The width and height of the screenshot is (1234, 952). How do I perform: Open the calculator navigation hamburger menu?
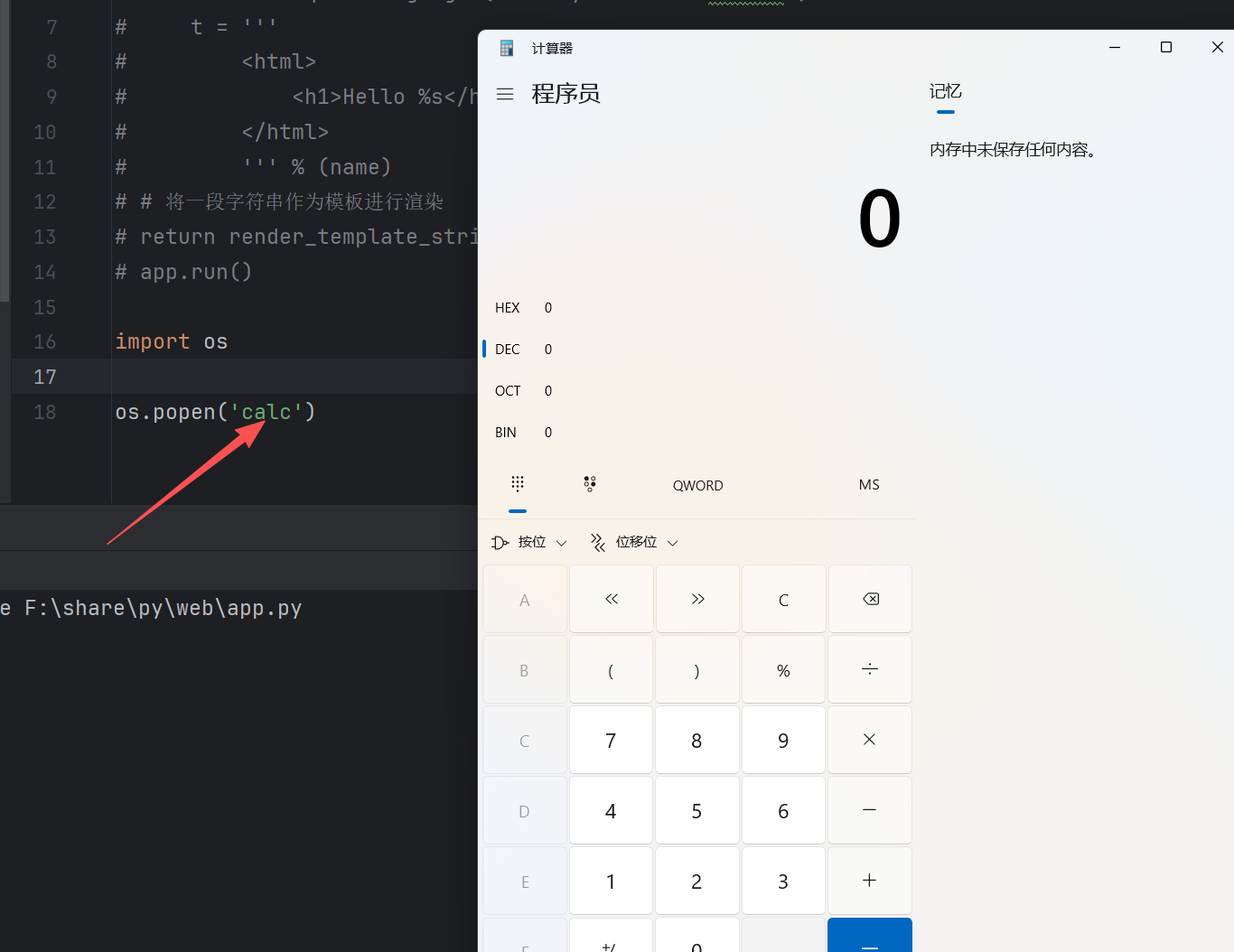[505, 94]
